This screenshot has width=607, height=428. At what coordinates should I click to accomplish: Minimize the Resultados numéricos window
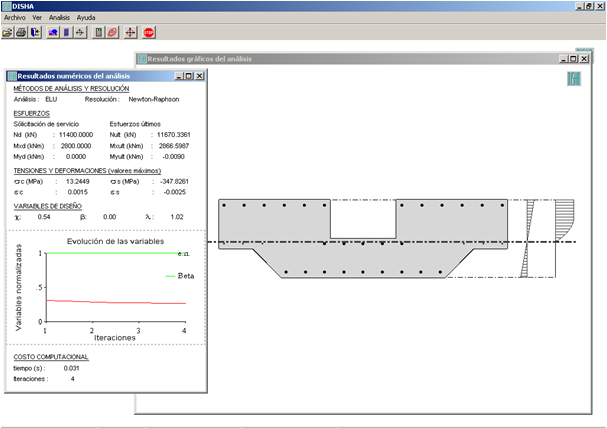(179, 76)
